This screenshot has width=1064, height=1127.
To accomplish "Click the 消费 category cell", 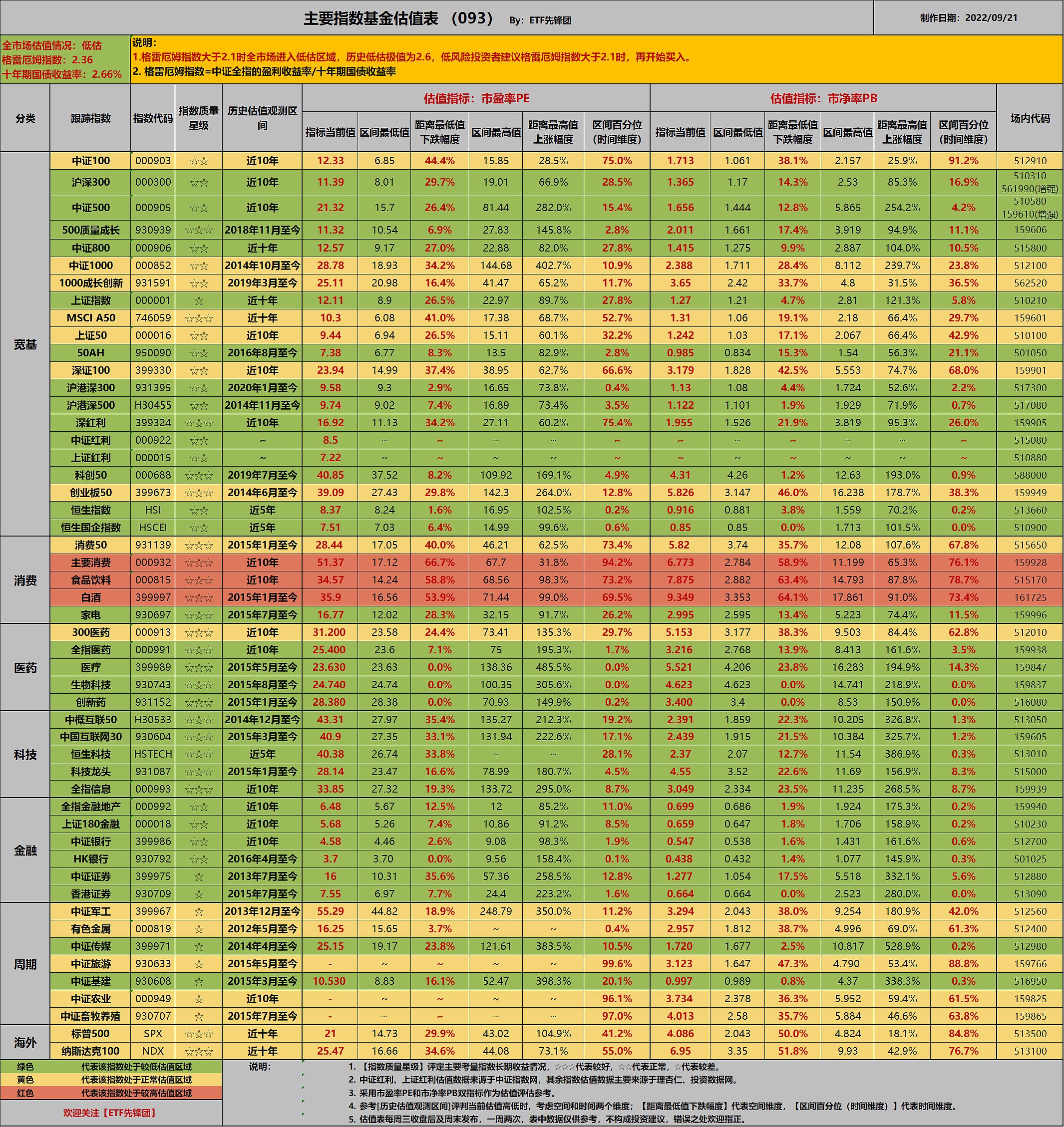I will point(25,580).
